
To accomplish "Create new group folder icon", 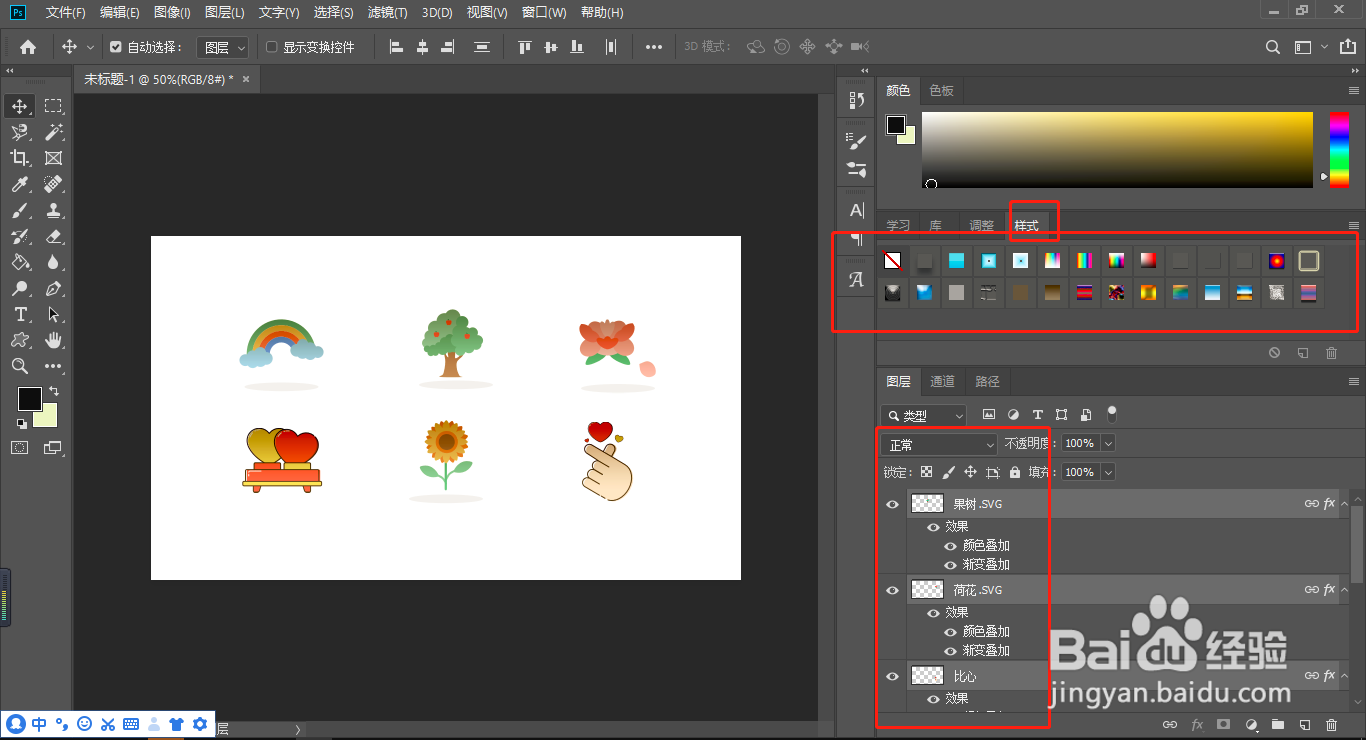I will point(1277,725).
